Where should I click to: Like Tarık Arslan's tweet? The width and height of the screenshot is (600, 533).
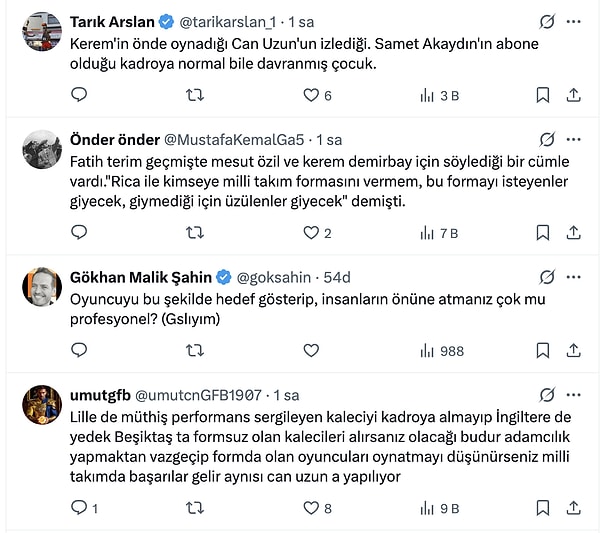pyautogui.click(x=311, y=95)
